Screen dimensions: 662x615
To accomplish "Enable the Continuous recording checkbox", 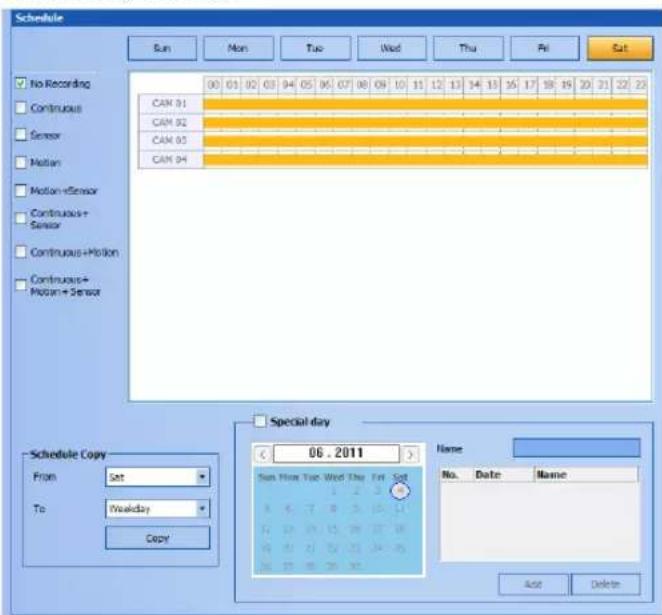I will pos(21,108).
